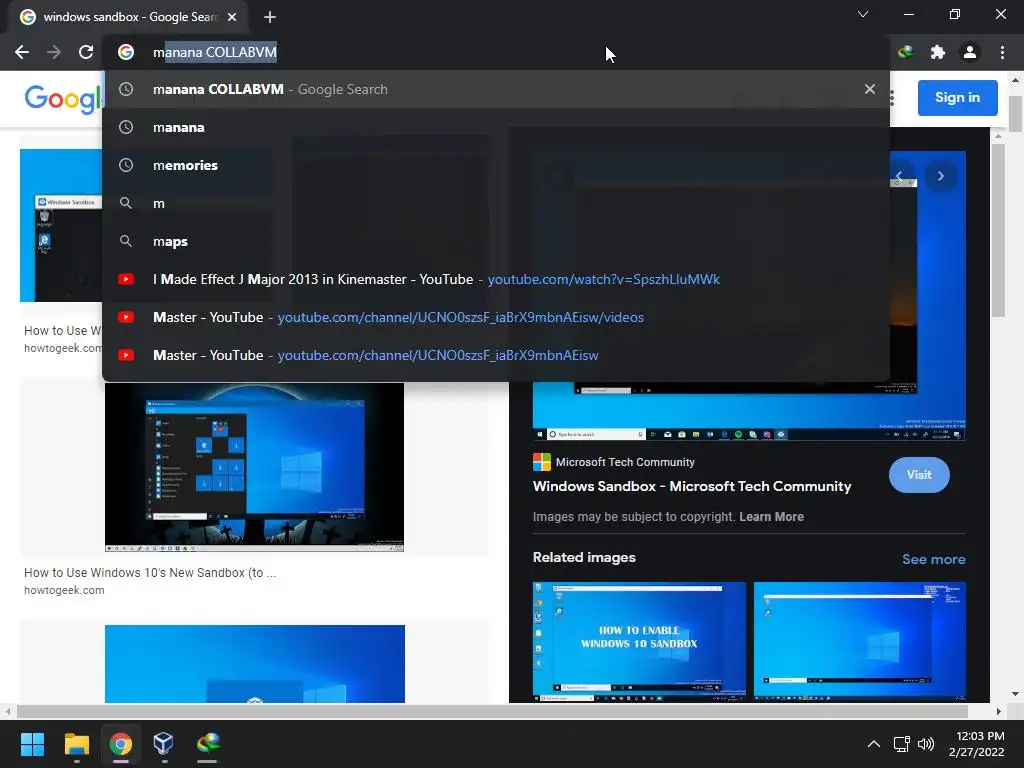1024x768 pixels.
Task: Open the tab search chevron
Action: [x=863, y=14]
